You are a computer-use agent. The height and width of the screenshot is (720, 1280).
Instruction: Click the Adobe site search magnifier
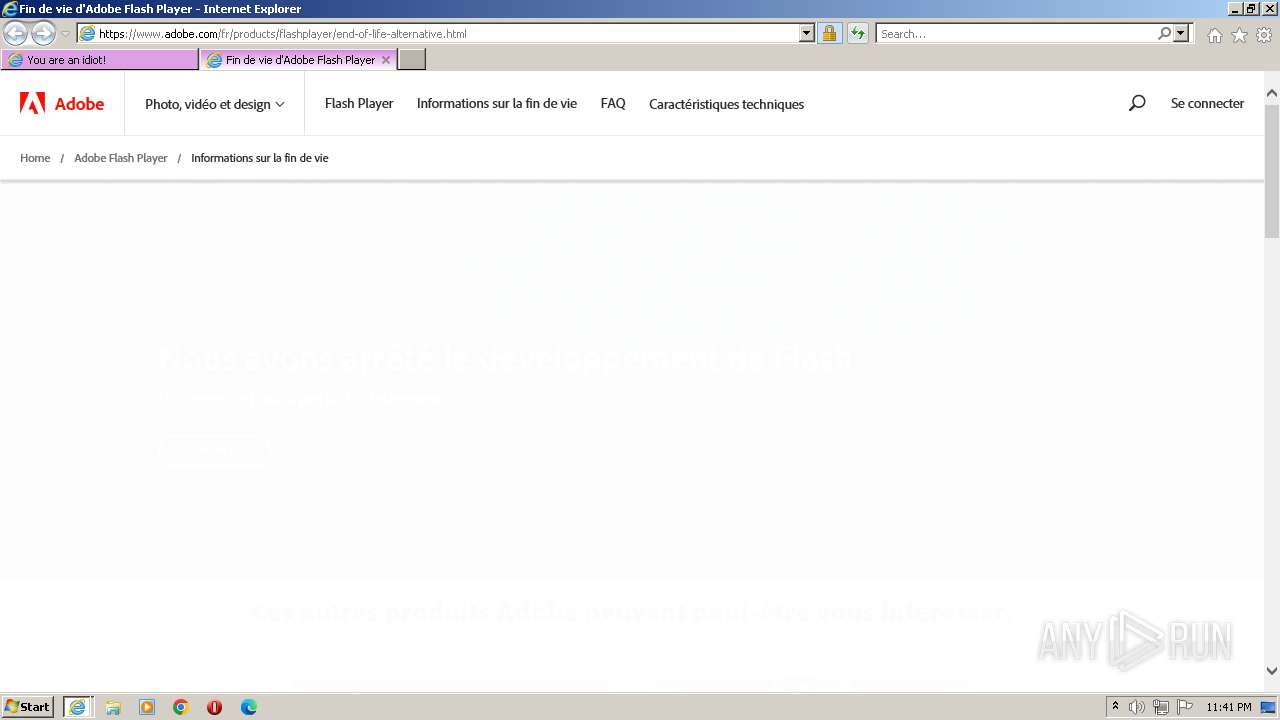[x=1137, y=103]
